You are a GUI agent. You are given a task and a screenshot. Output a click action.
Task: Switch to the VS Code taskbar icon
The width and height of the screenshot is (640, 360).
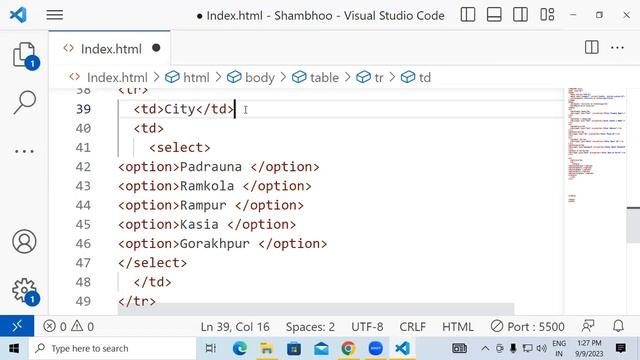[402, 349]
